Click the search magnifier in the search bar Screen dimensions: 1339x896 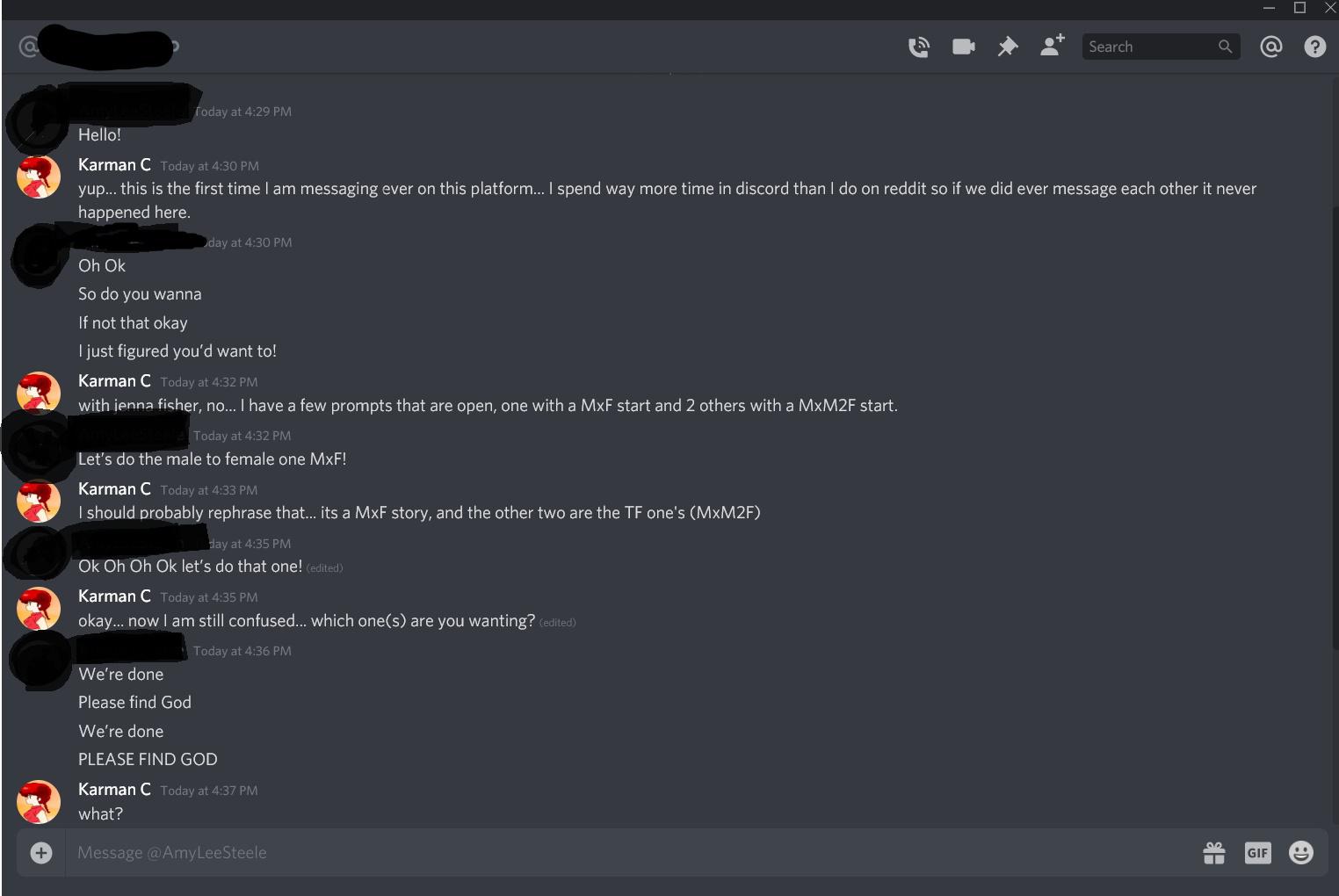(x=1224, y=47)
